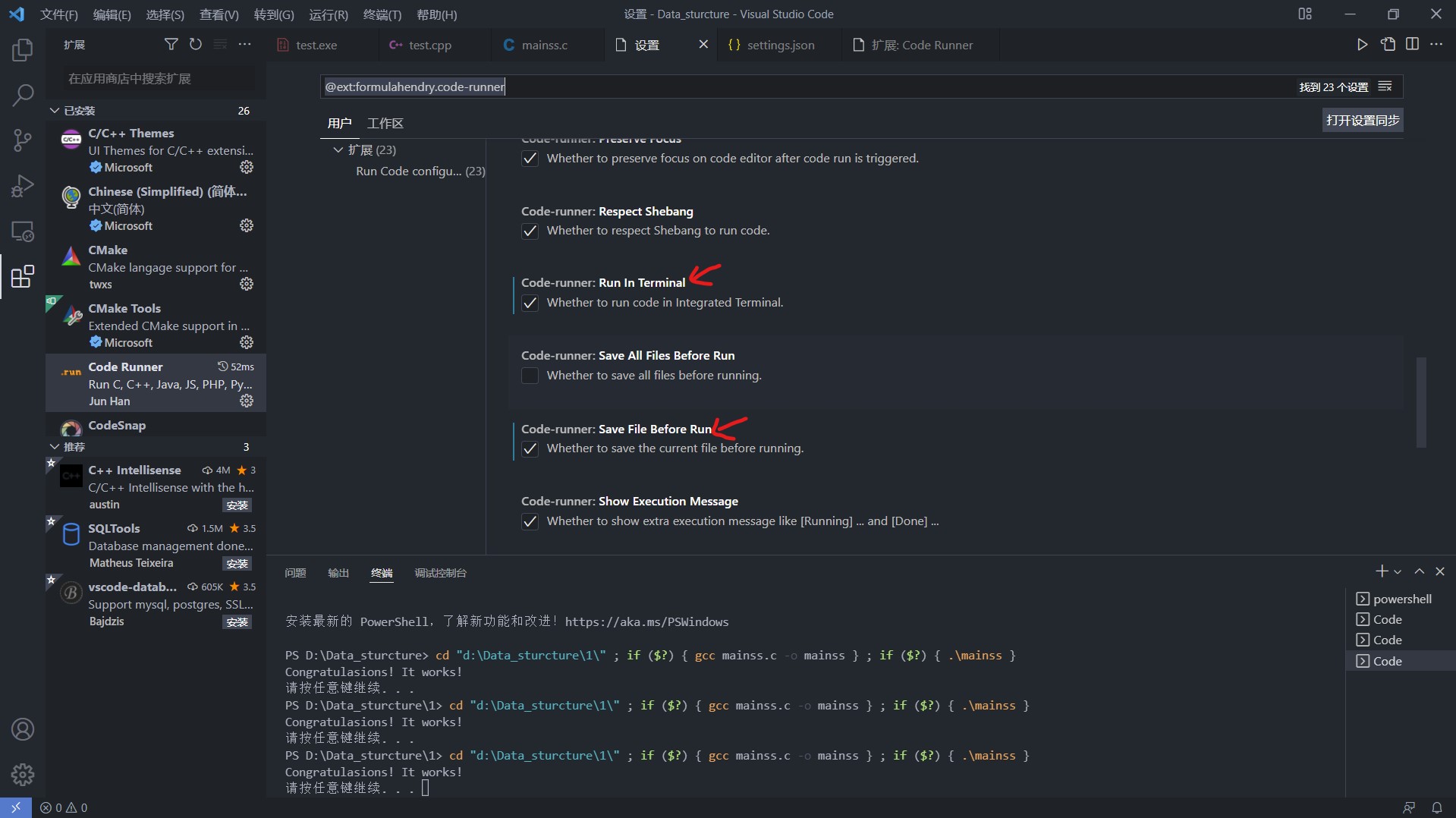Viewport: 1456px width, 818px height.
Task: Open the Help menu
Action: pos(437,14)
